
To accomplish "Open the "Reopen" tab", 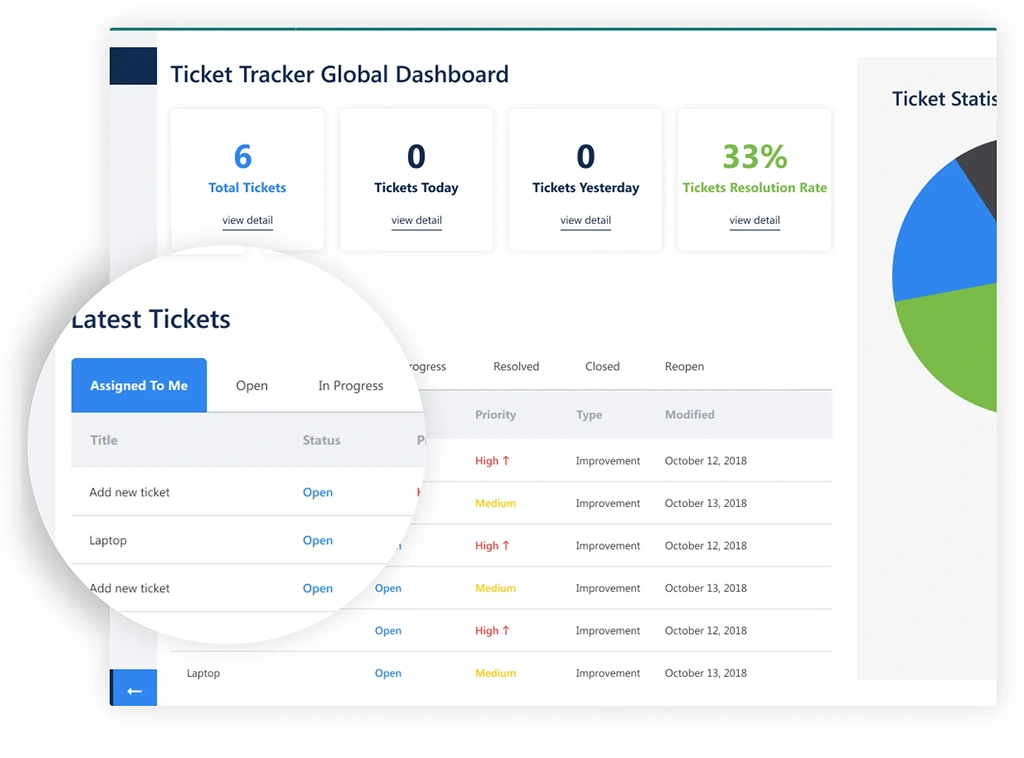I will [x=684, y=366].
